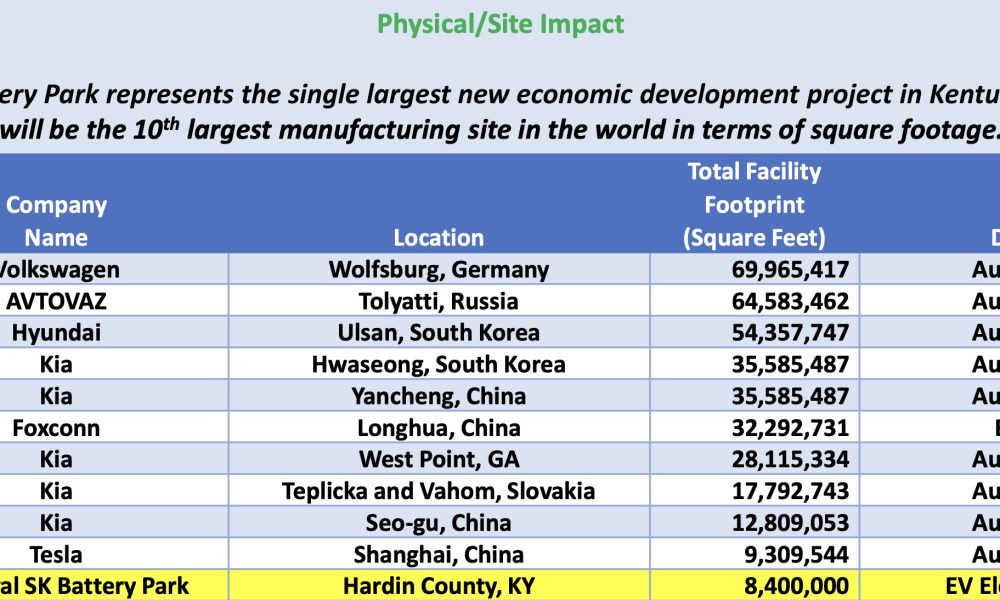
Task: Click the footprint value 9,309,544
Action: point(754,554)
